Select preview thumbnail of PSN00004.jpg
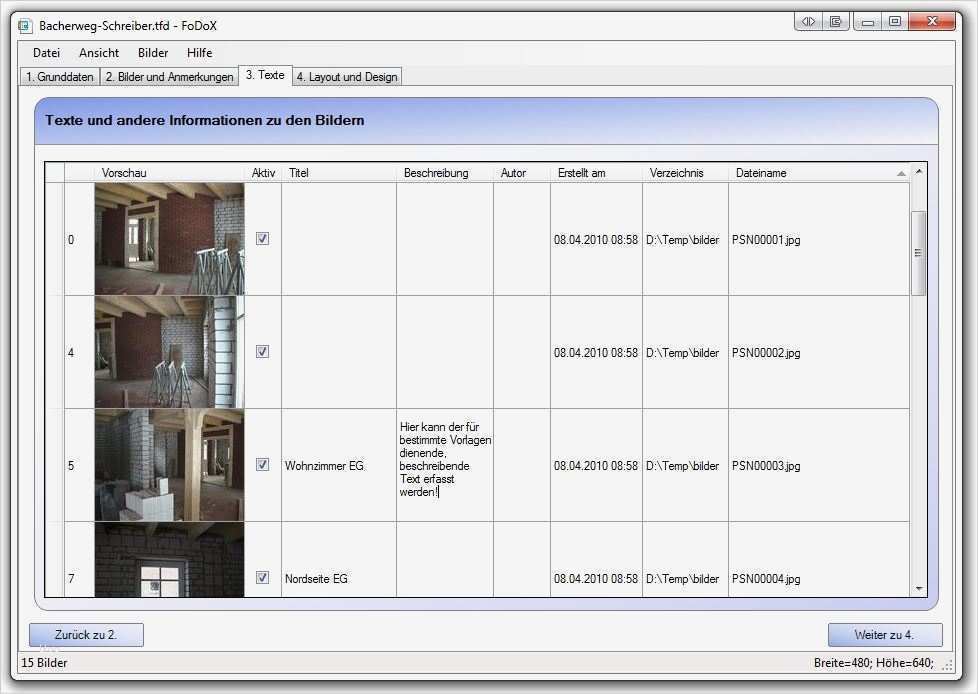 (x=169, y=560)
